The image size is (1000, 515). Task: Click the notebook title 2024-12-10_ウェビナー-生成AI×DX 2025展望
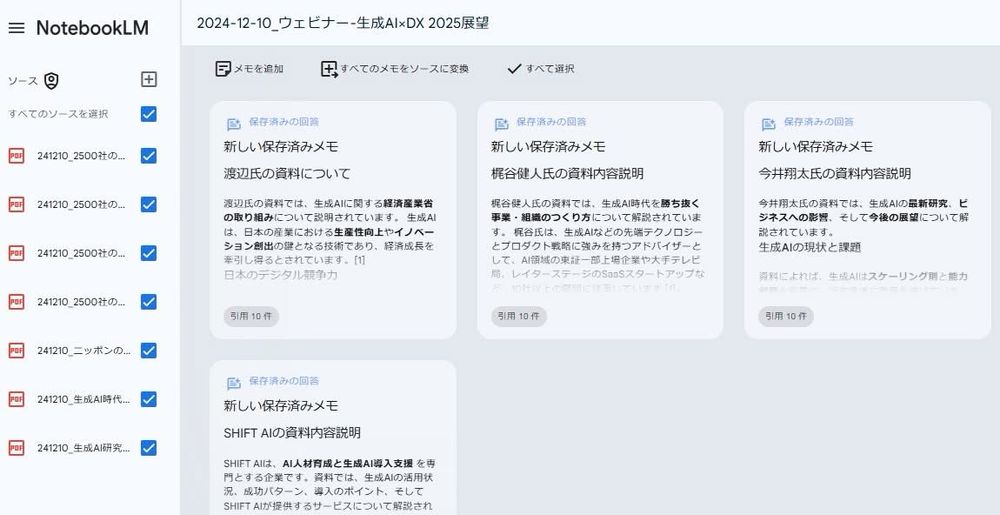343,24
